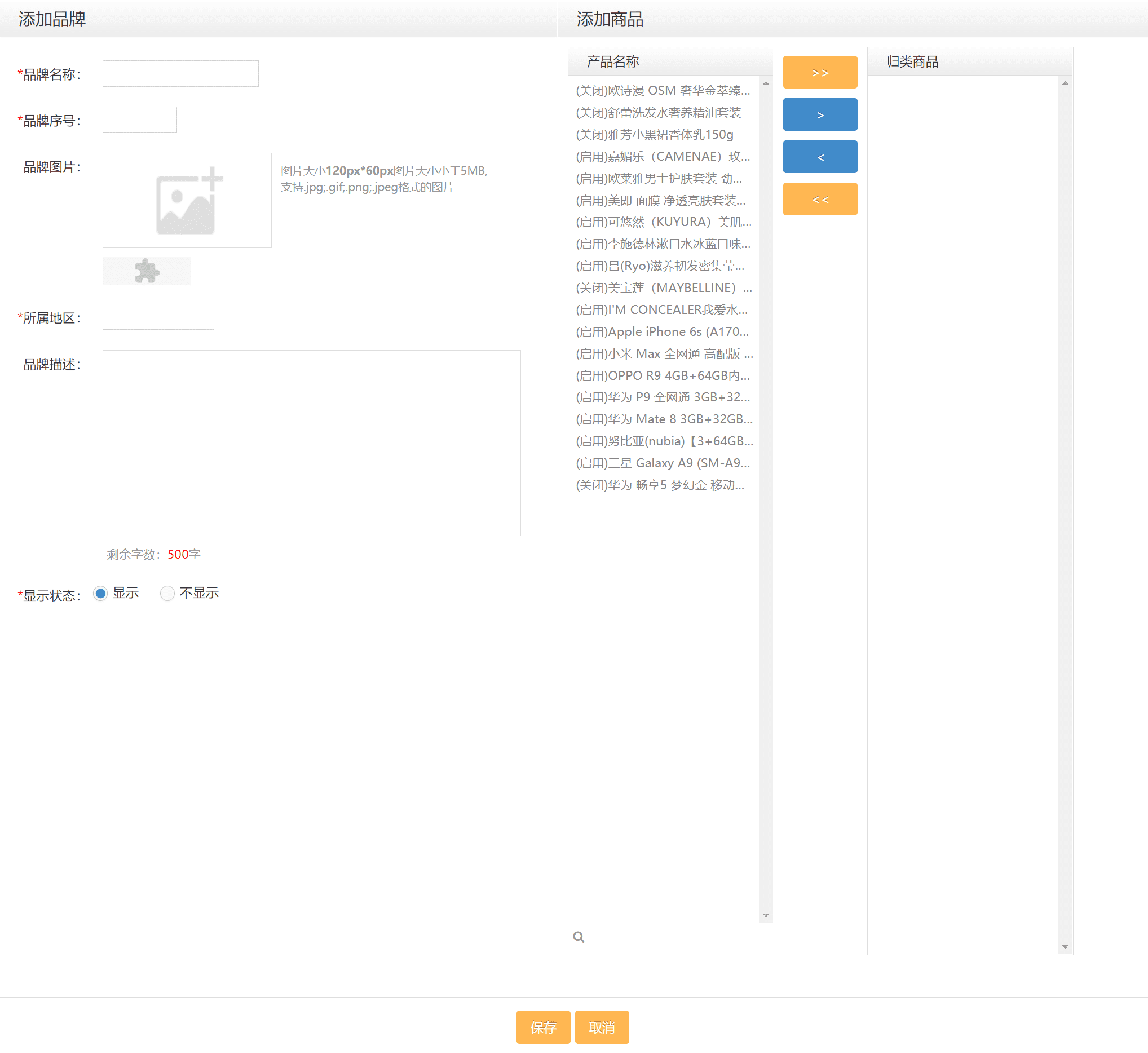The height and width of the screenshot is (1053, 1148).
Task: Remove all products with << button
Action: 820,199
